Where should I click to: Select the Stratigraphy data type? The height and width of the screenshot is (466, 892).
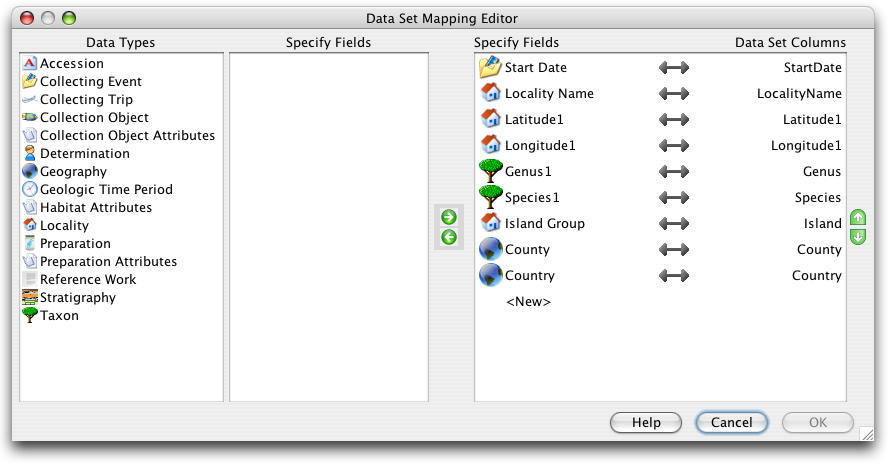(x=77, y=298)
